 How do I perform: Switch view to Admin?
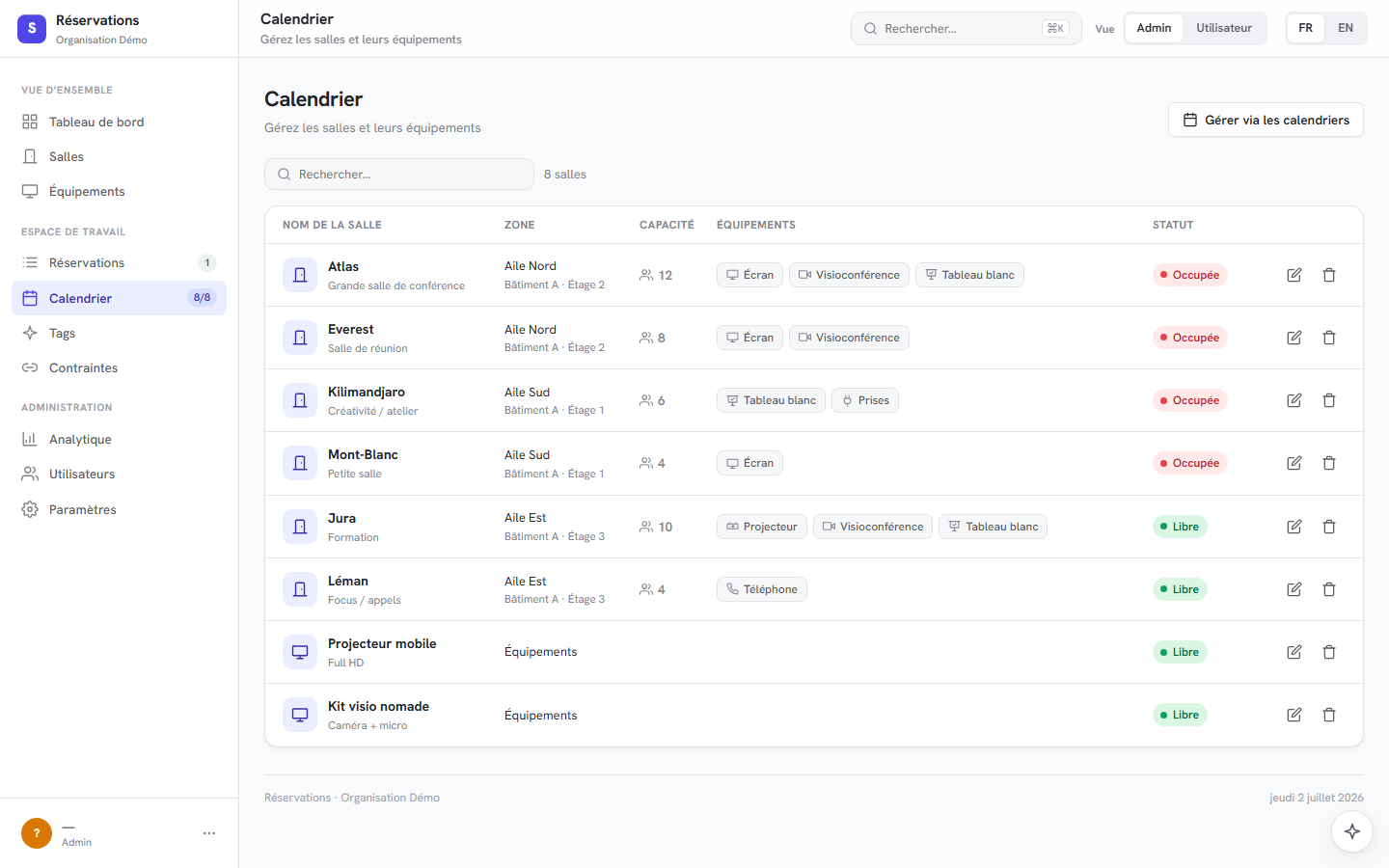1154,28
